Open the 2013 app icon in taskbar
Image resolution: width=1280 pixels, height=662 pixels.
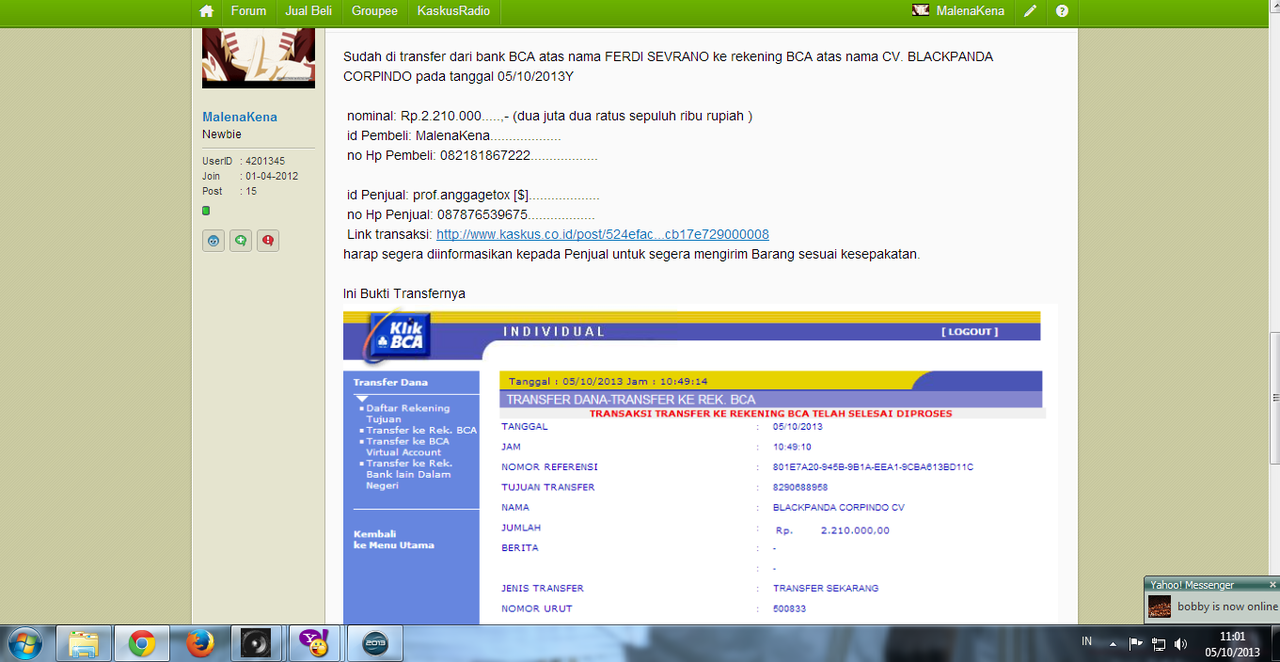[375, 644]
